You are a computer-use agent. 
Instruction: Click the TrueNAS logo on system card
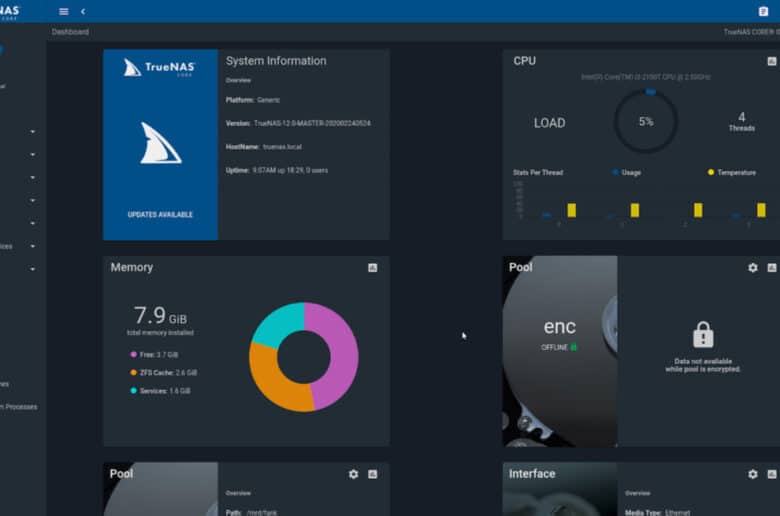[160, 68]
